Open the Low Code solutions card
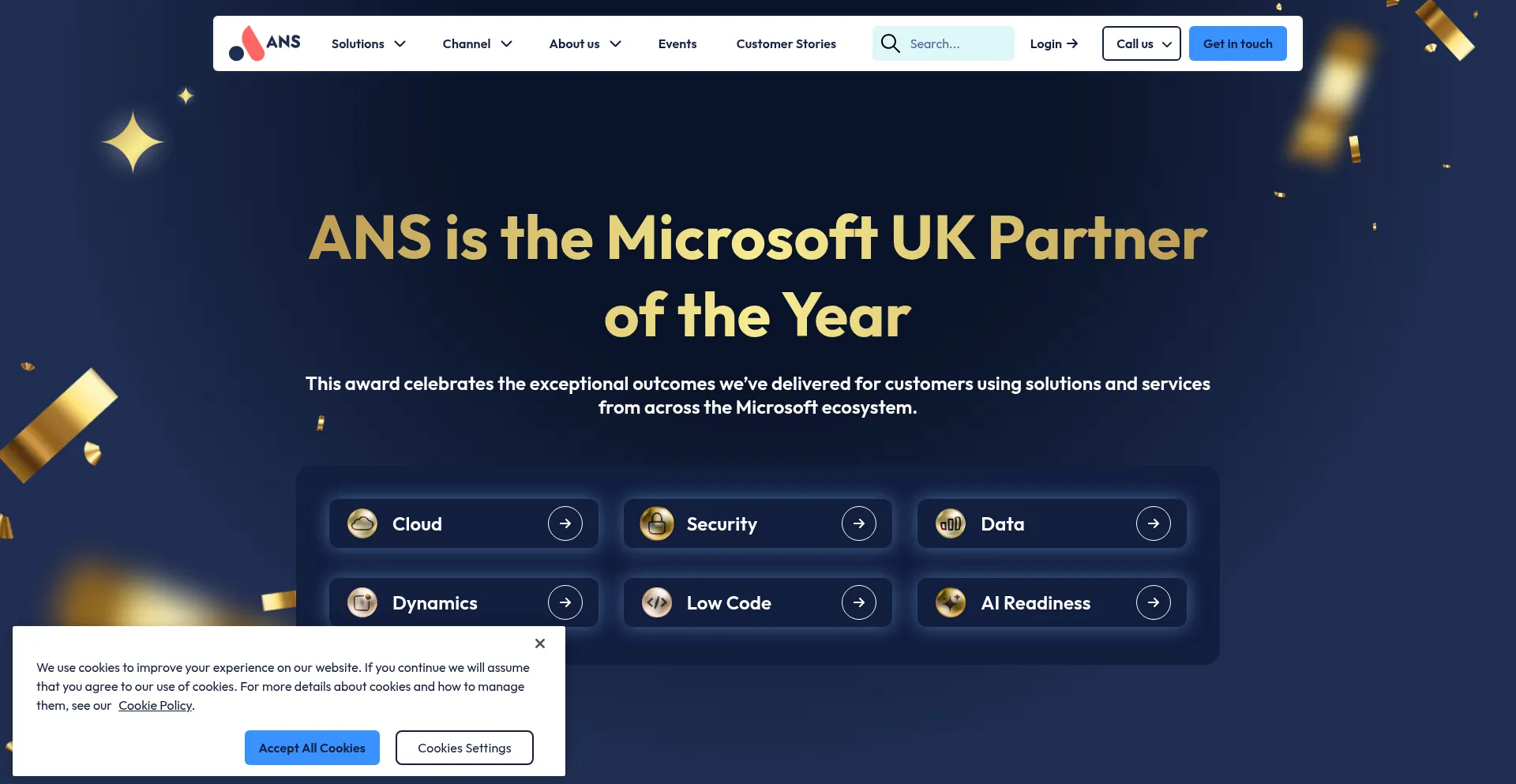Viewport: 1516px width, 784px height. (758, 602)
